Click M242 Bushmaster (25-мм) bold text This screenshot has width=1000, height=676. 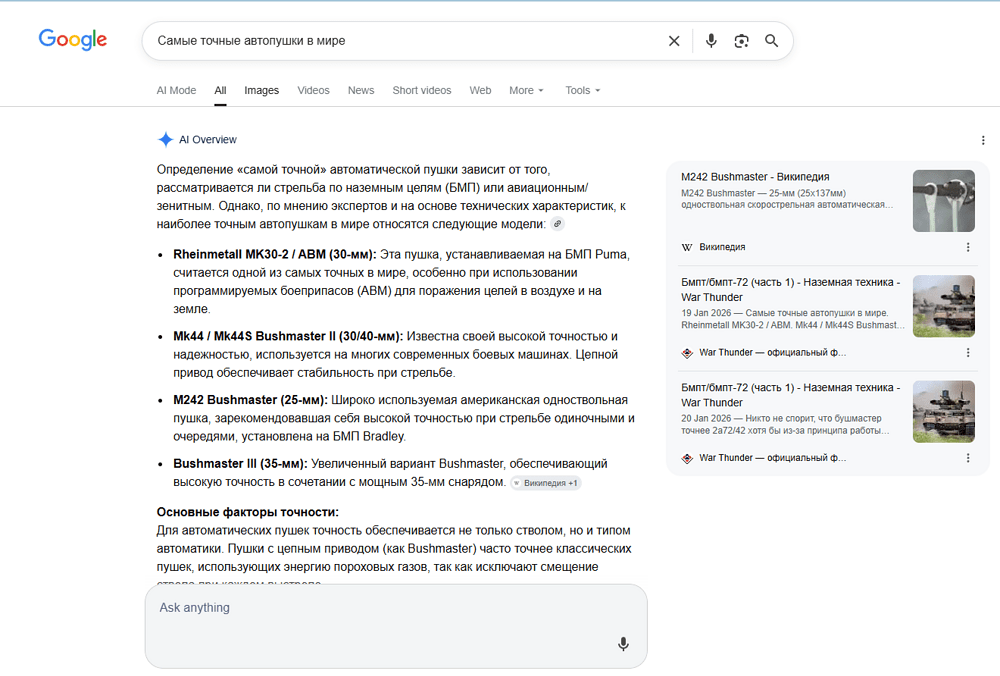click(251, 400)
